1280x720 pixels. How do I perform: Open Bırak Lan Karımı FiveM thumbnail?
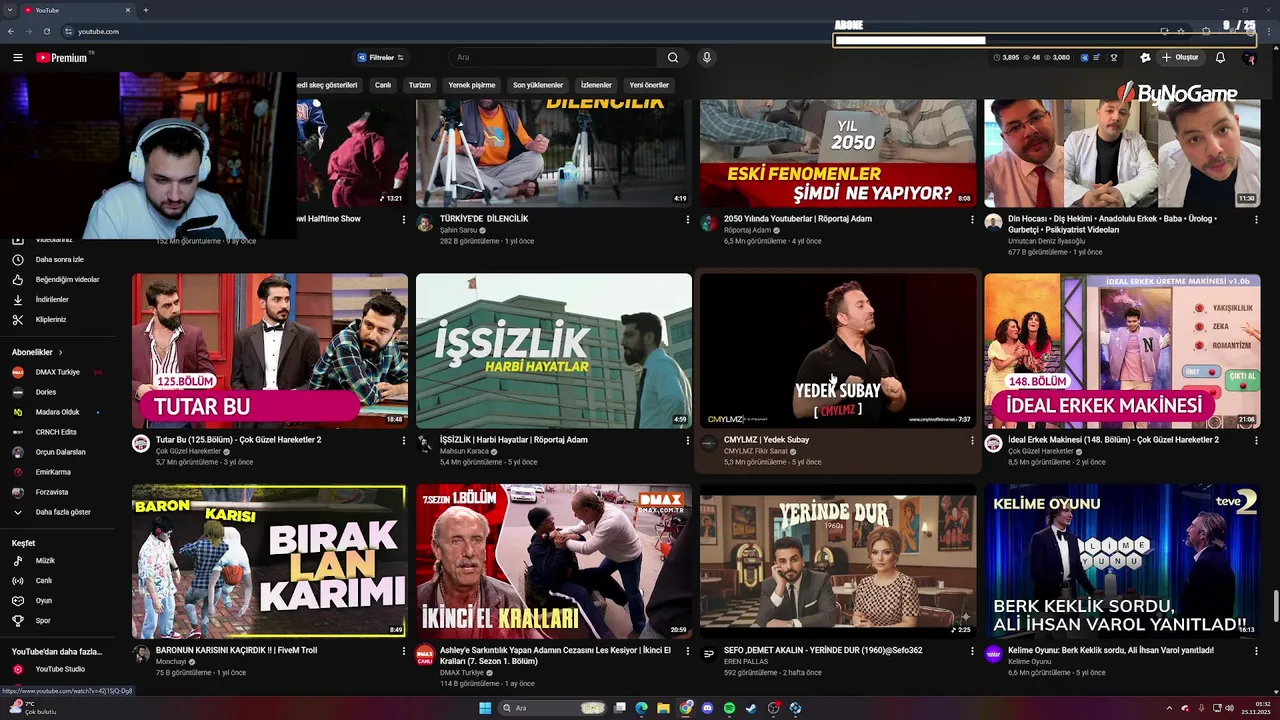[x=270, y=562]
